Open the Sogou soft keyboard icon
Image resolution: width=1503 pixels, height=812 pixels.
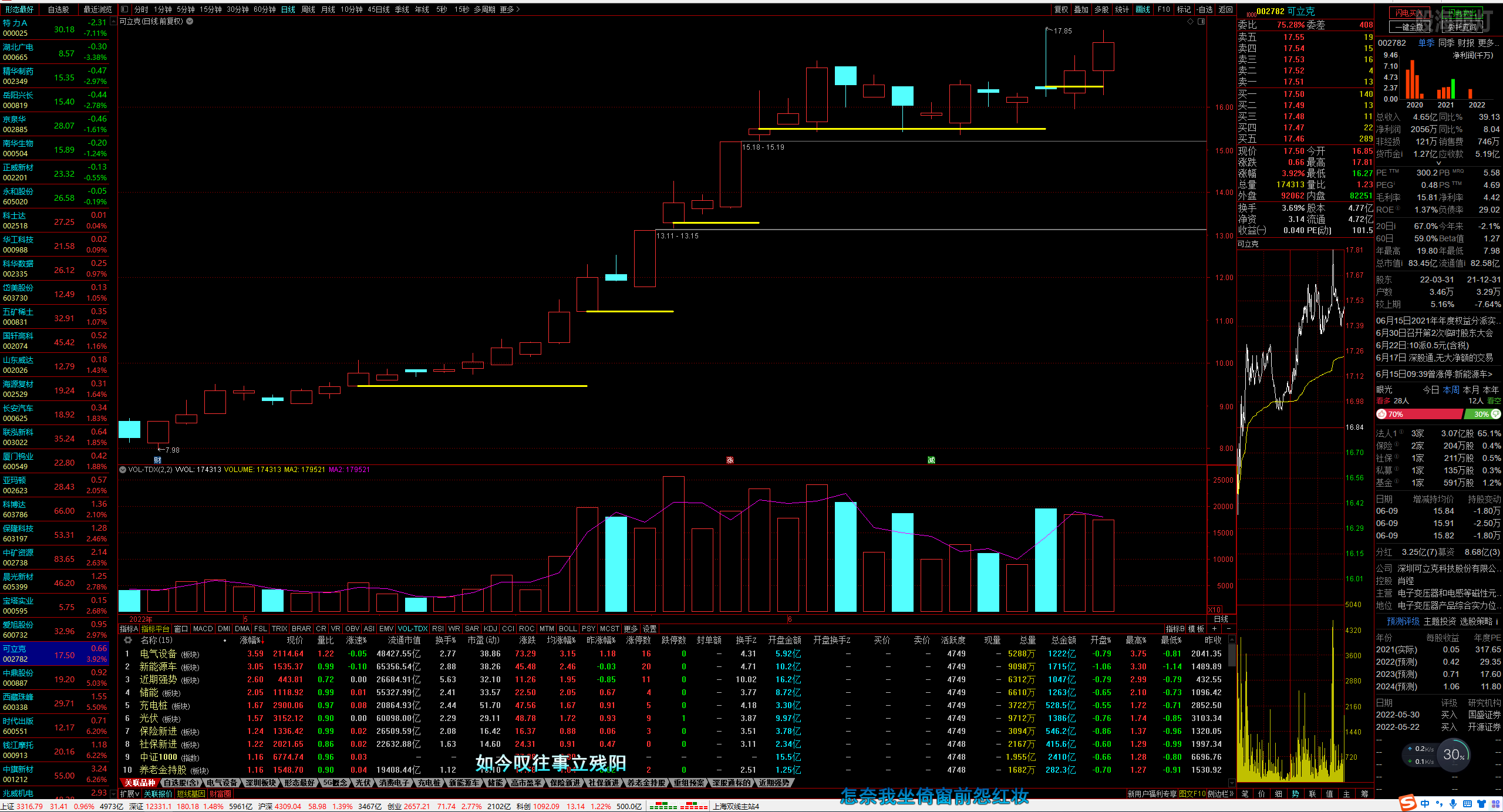1467,803
